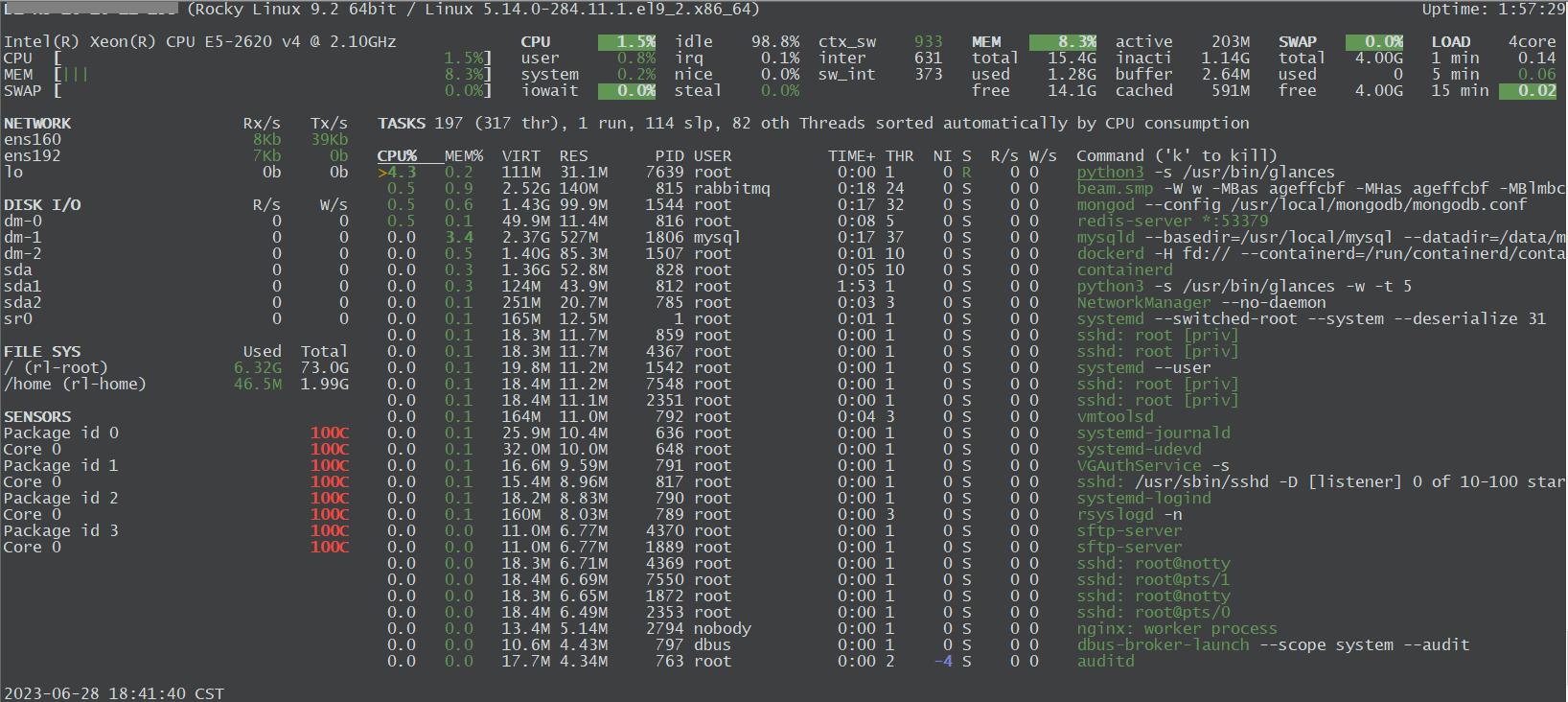Click the /home (rl-home) filesystem row

point(176,384)
